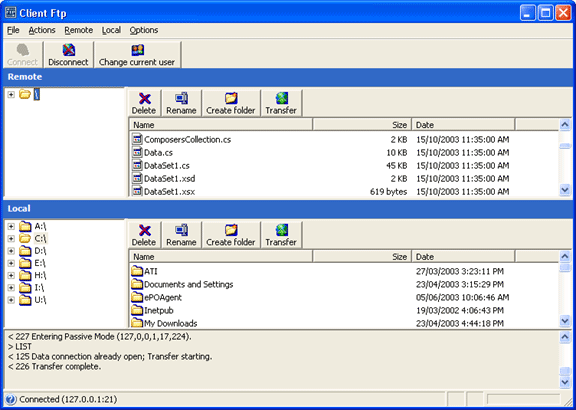The image size is (576, 410).
Task: Click Create folder icon in Remote panel
Action: 231,98
